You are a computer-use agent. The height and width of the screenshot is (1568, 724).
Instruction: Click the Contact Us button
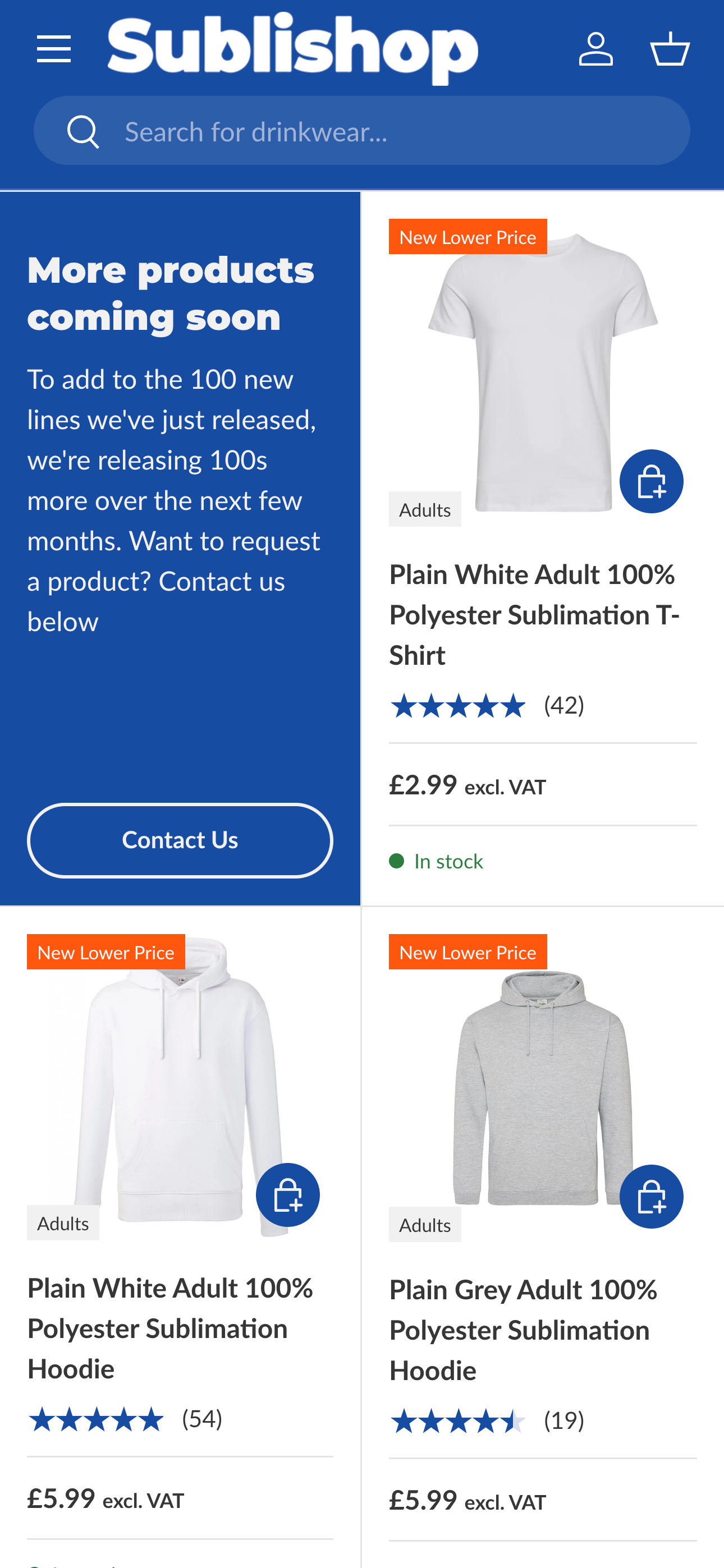click(180, 840)
